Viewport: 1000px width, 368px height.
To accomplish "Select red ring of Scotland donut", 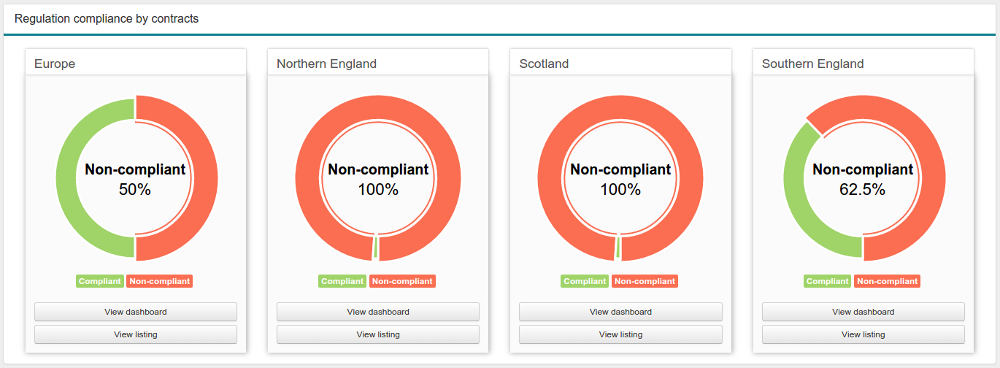I will [621, 106].
